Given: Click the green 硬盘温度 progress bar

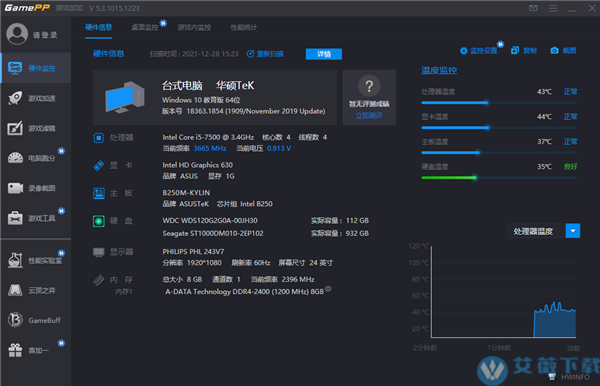Looking at the screenshot, I should (x=499, y=178).
